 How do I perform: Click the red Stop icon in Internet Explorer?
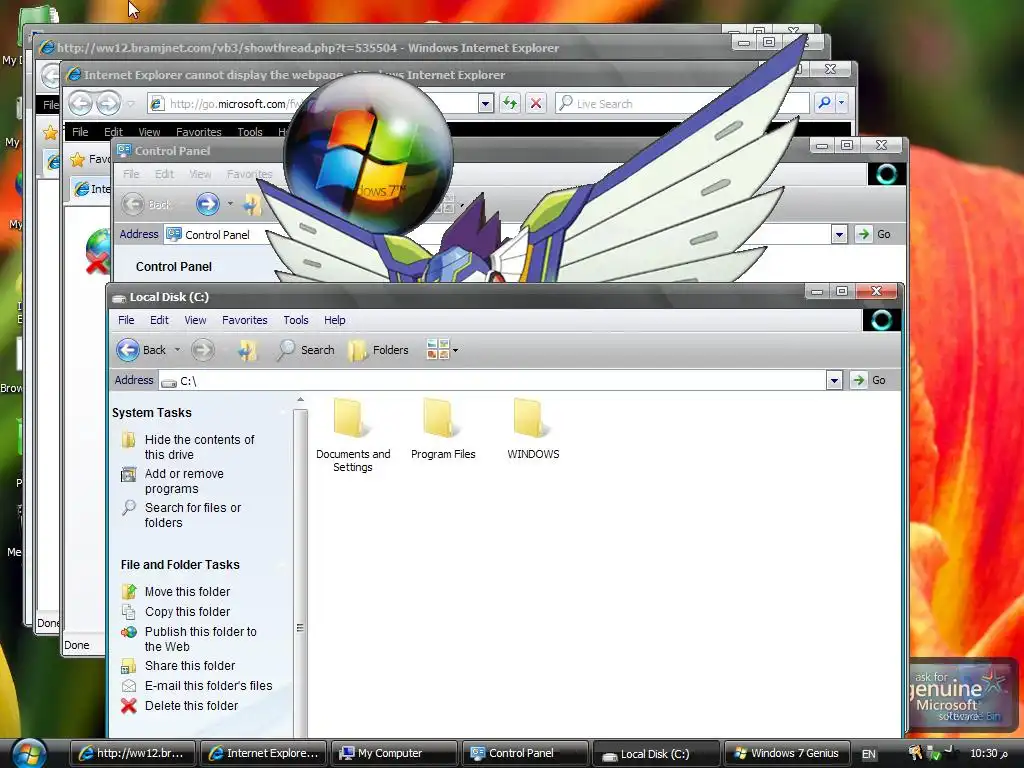[x=536, y=103]
